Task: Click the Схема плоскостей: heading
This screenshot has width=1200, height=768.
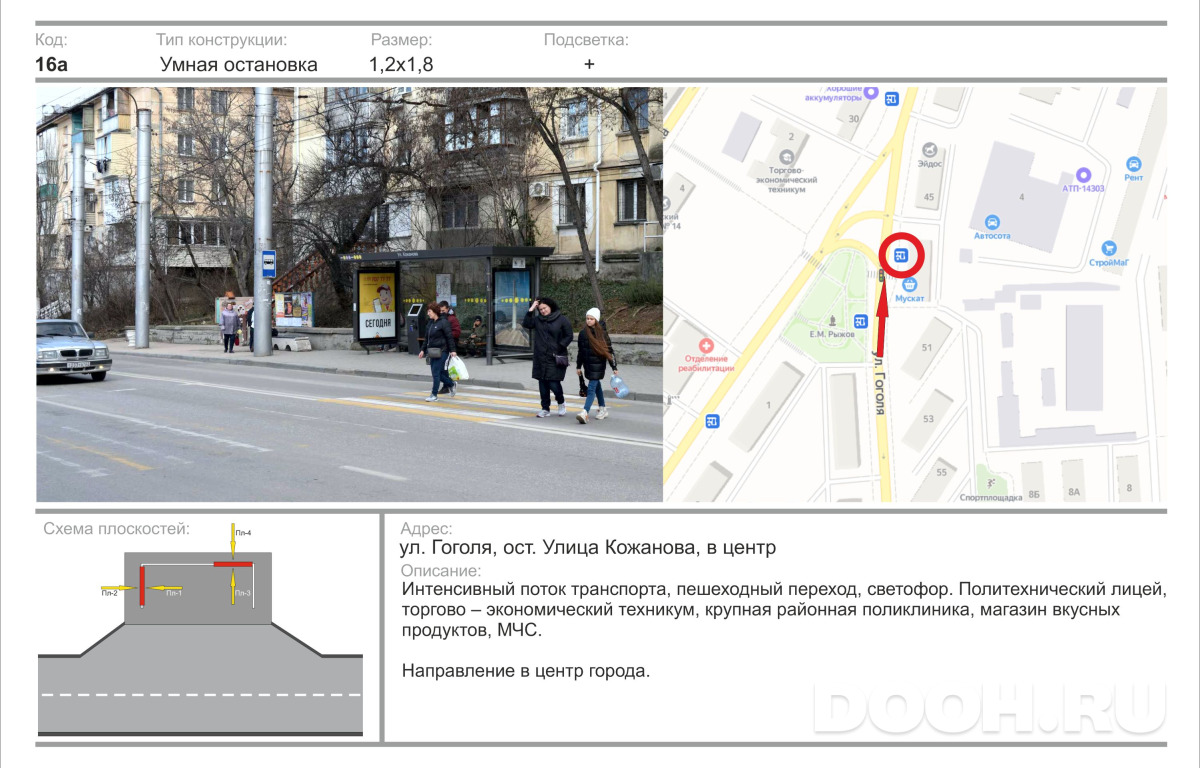Action: coord(116,529)
